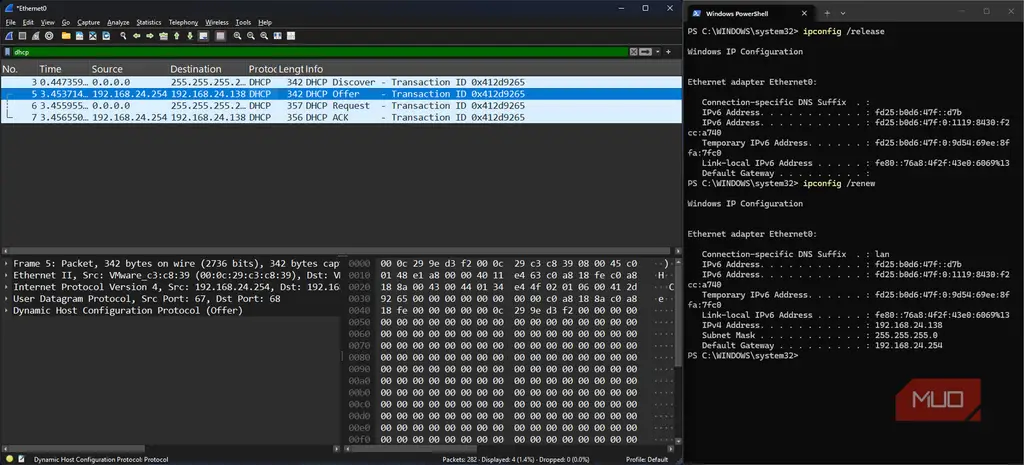Zoom out on main window text

[x=251, y=36]
